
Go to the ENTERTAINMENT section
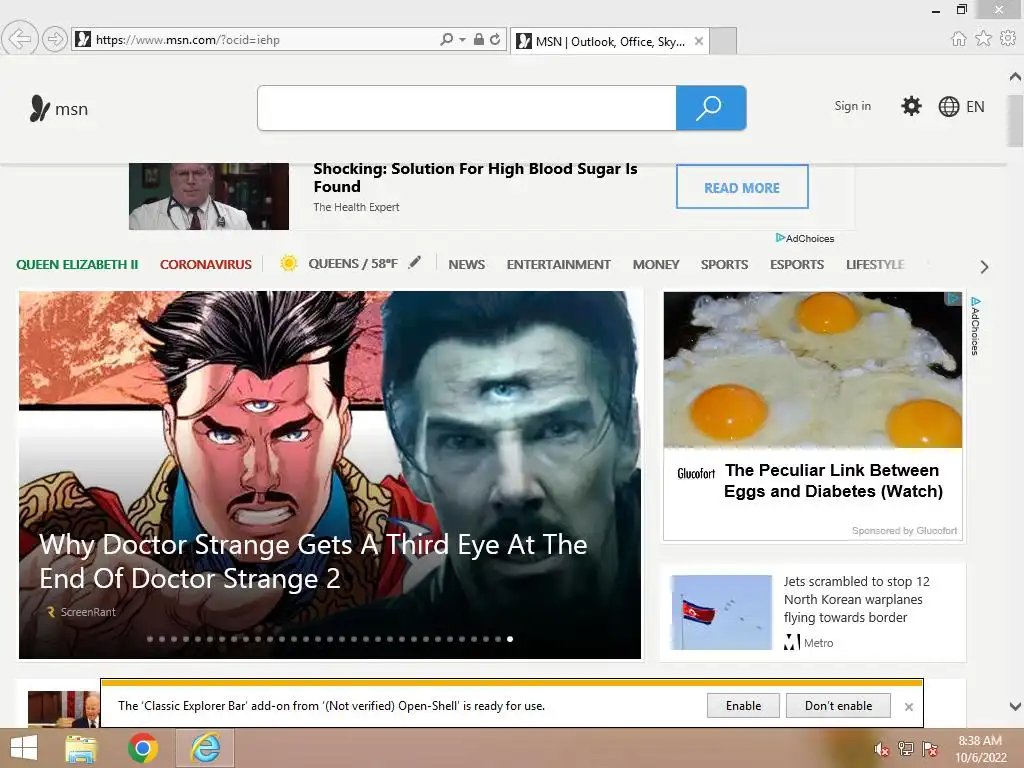(x=558, y=264)
